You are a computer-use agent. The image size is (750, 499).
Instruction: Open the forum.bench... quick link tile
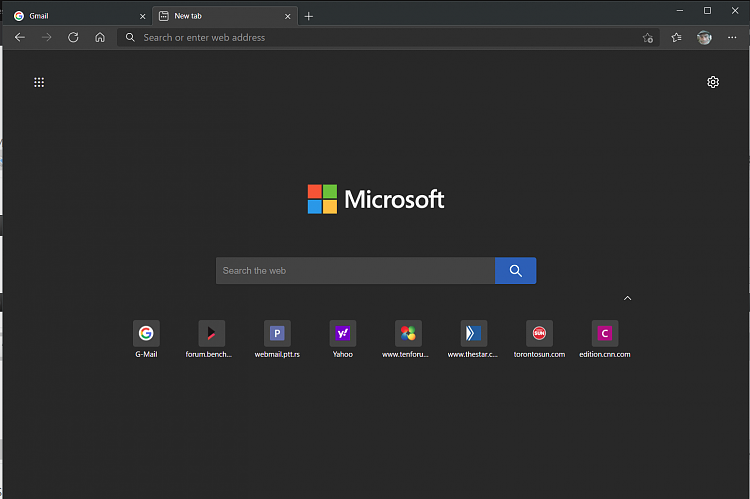click(209, 340)
